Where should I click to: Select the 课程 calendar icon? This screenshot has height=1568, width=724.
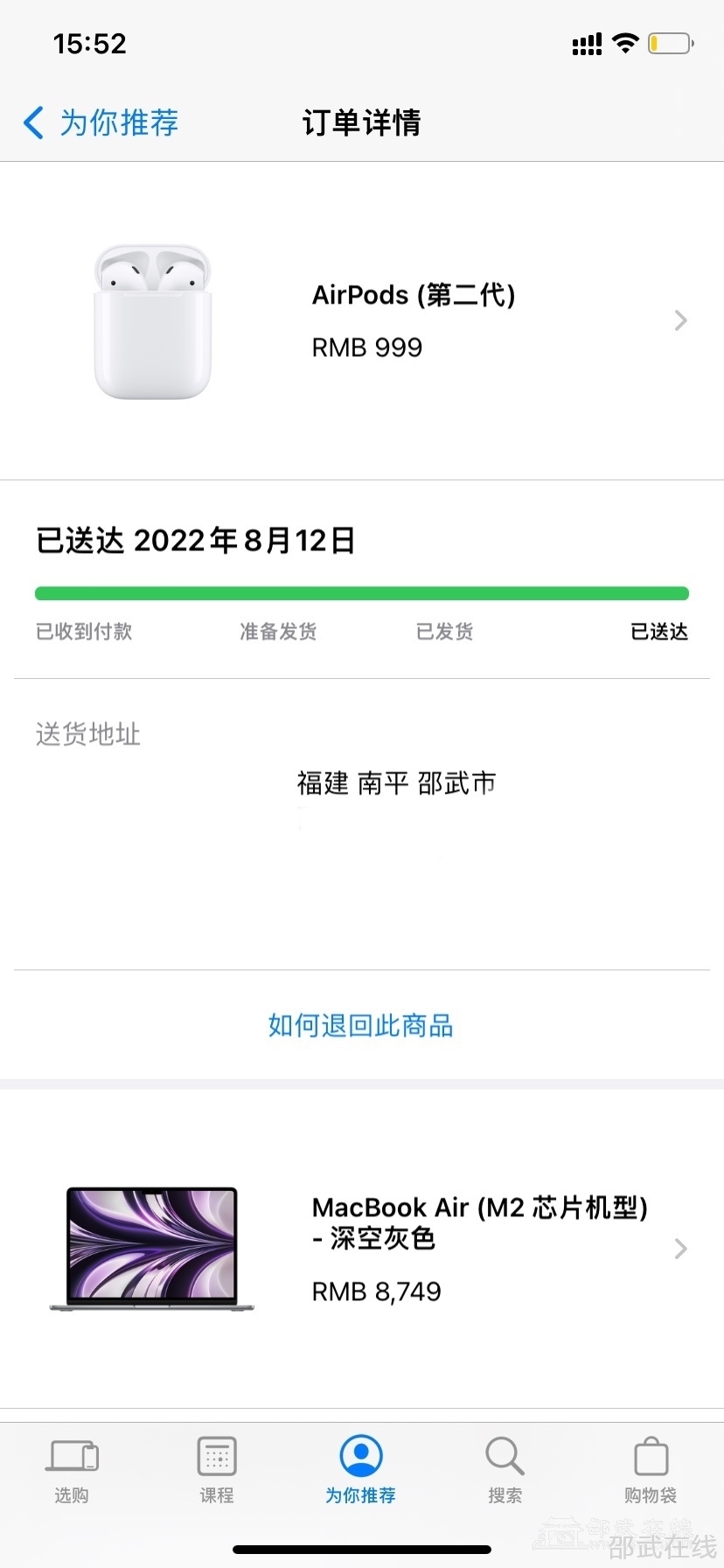pos(216,1457)
